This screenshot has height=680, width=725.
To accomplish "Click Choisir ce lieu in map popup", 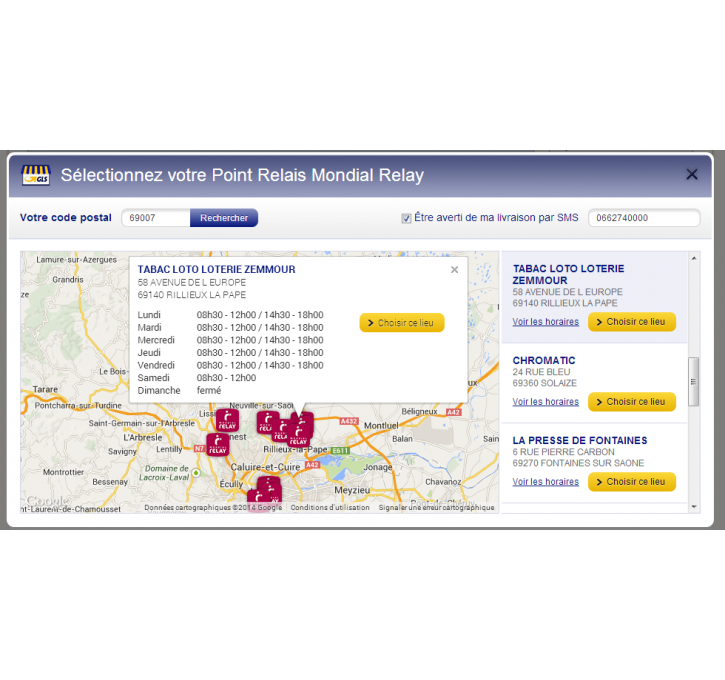I will coord(402,323).
